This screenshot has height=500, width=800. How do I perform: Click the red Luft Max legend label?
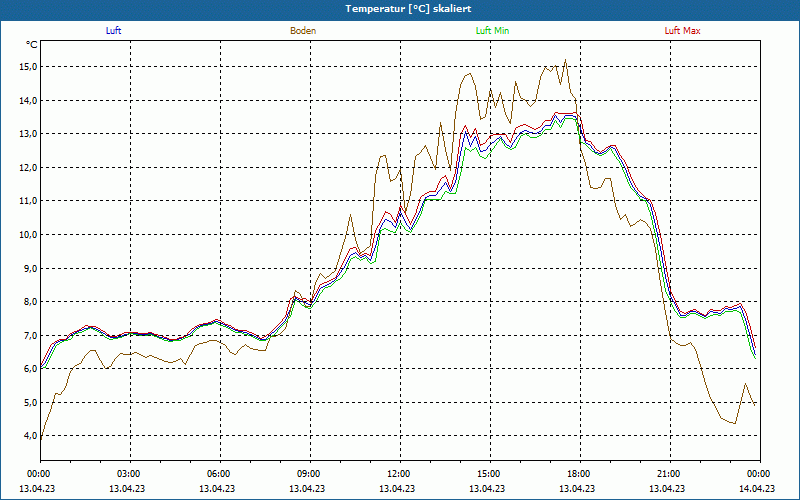tap(682, 31)
